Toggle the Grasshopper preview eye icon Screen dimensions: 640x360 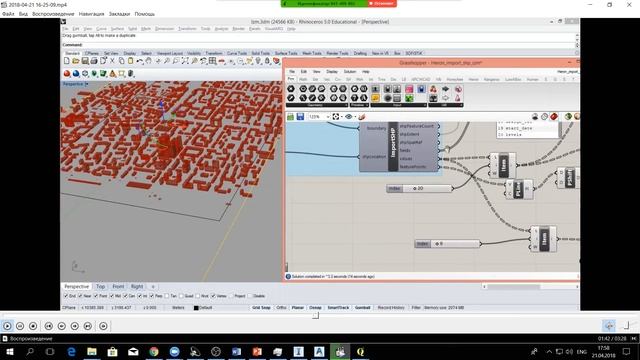pyautogui.click(x=349, y=117)
